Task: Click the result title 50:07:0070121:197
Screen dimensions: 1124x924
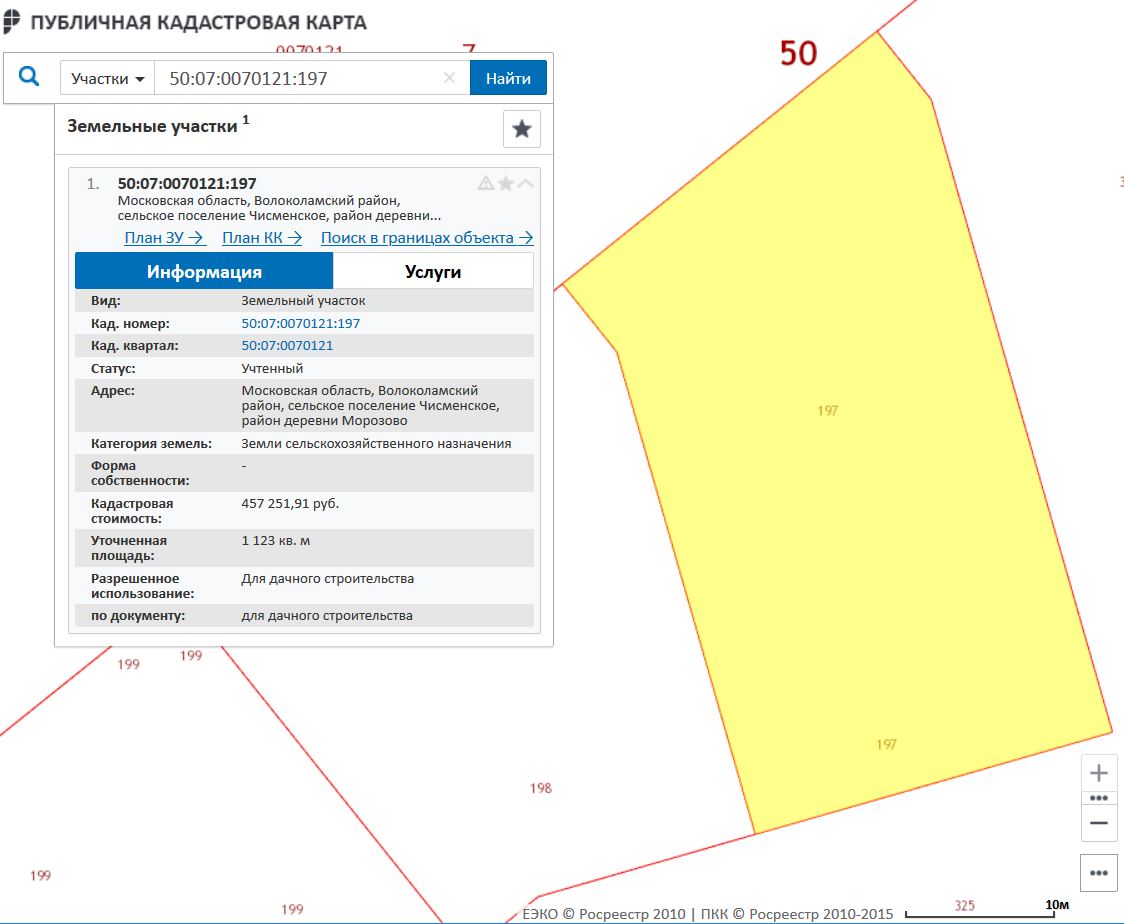Action: pyautogui.click(x=187, y=184)
